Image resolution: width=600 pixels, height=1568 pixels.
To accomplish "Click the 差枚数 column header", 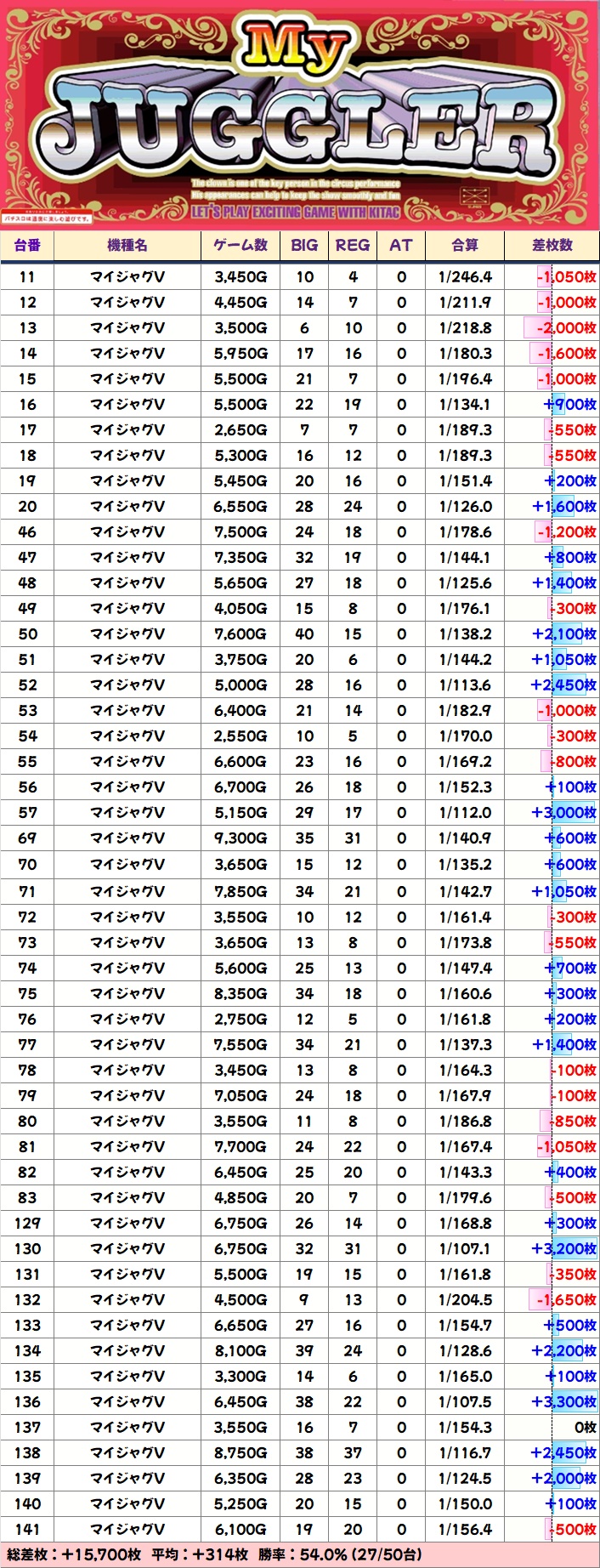I will (x=552, y=245).
